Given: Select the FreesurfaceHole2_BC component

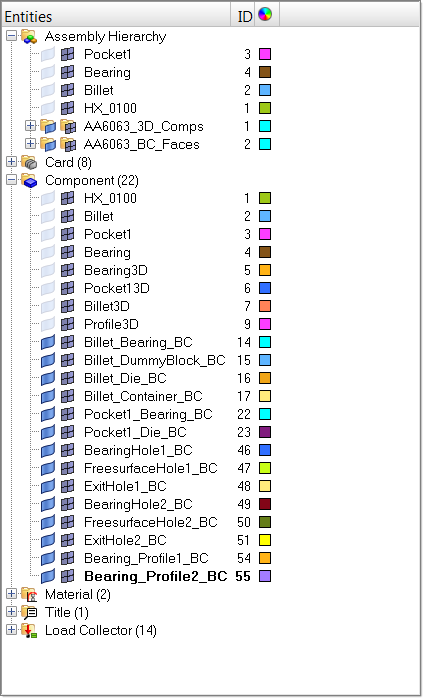Looking at the screenshot, I should (x=151, y=522).
